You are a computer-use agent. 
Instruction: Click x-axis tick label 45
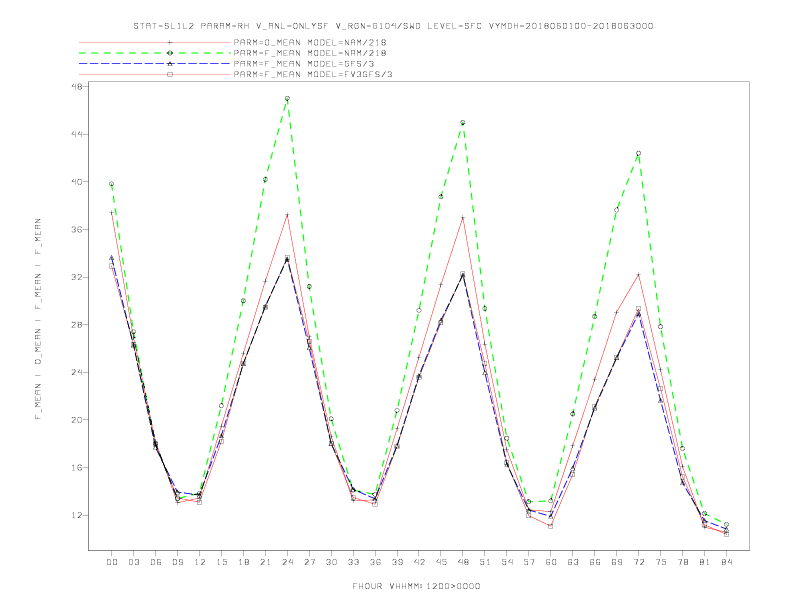pyautogui.click(x=441, y=562)
